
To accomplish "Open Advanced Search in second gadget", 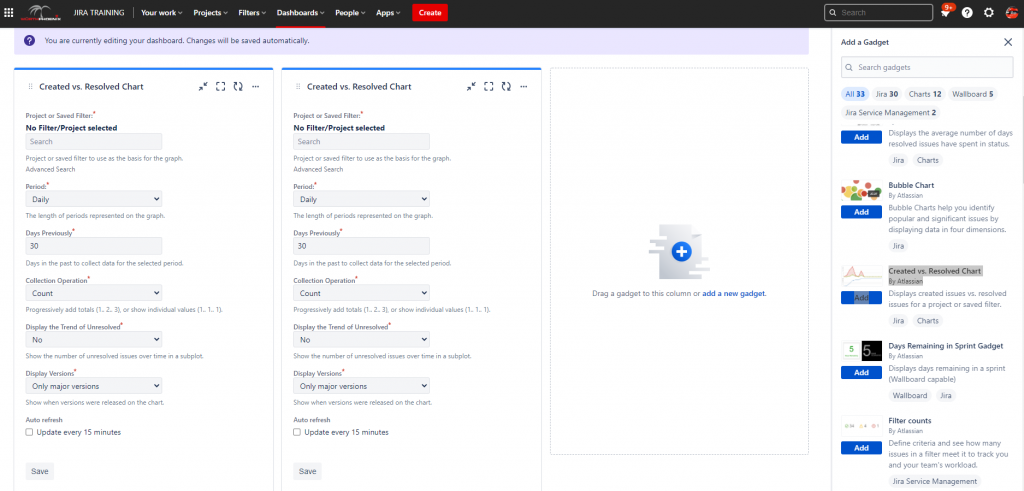I will click(x=318, y=169).
